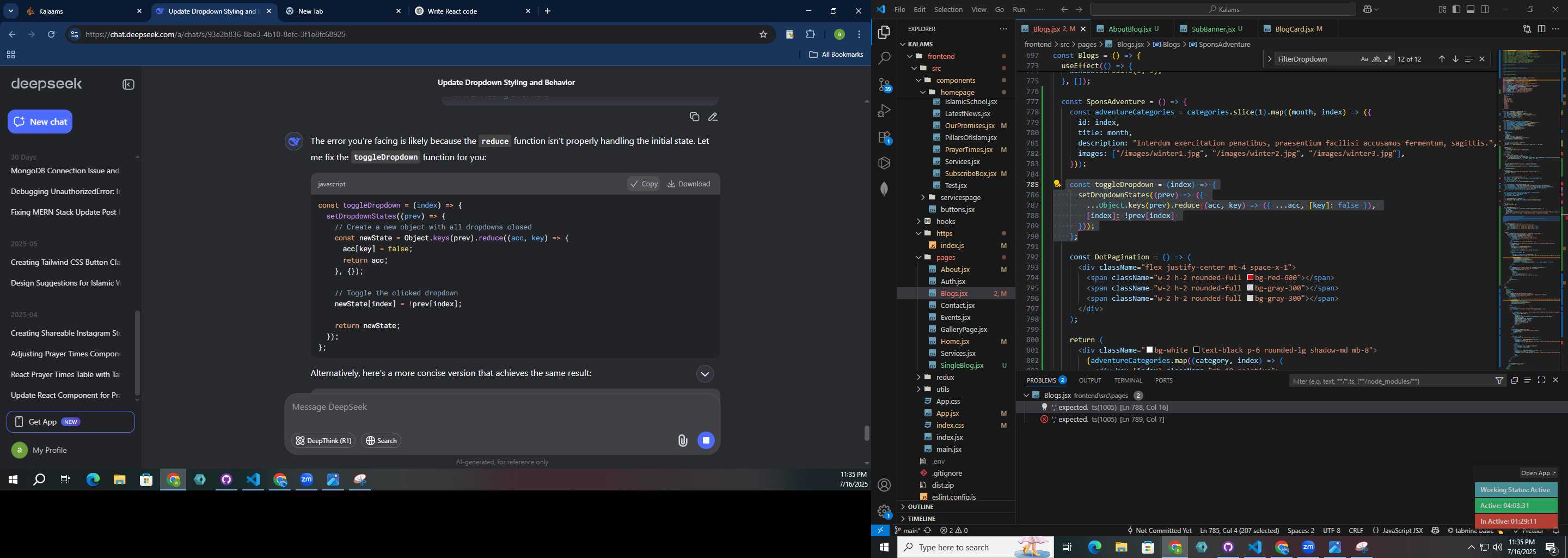
Task: Expand the redux folder in Explorer
Action: [x=918, y=378]
